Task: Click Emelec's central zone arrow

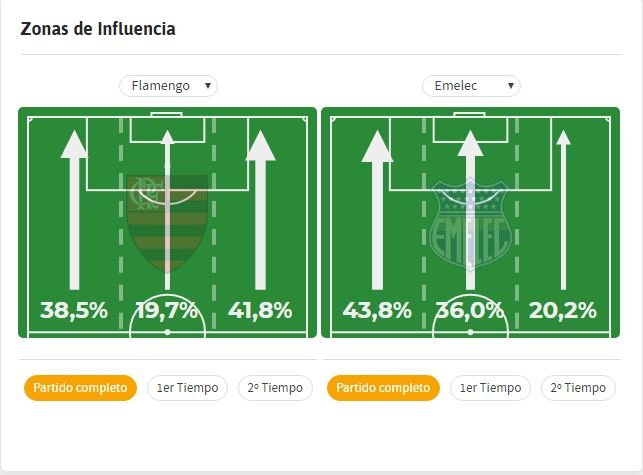Action: [470, 210]
